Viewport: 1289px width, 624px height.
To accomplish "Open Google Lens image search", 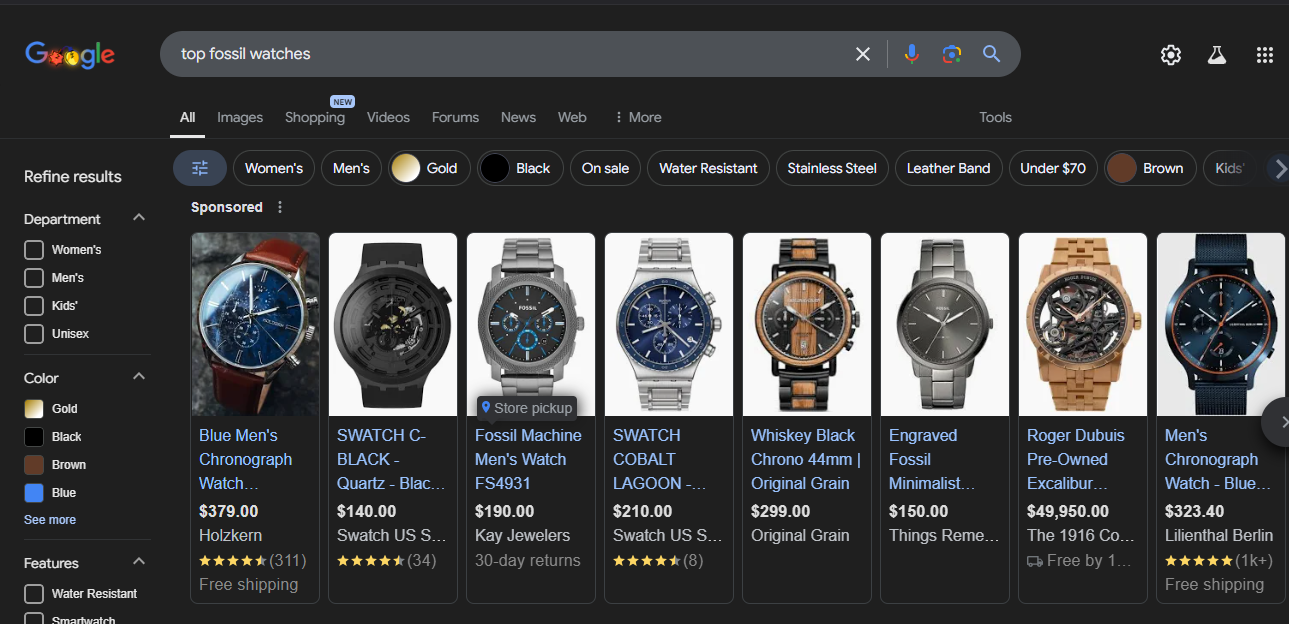I will (x=951, y=54).
